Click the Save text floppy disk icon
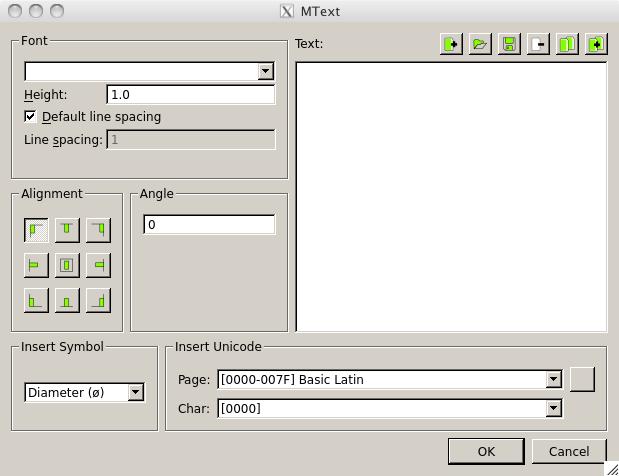This screenshot has width=619, height=476. tap(509, 44)
